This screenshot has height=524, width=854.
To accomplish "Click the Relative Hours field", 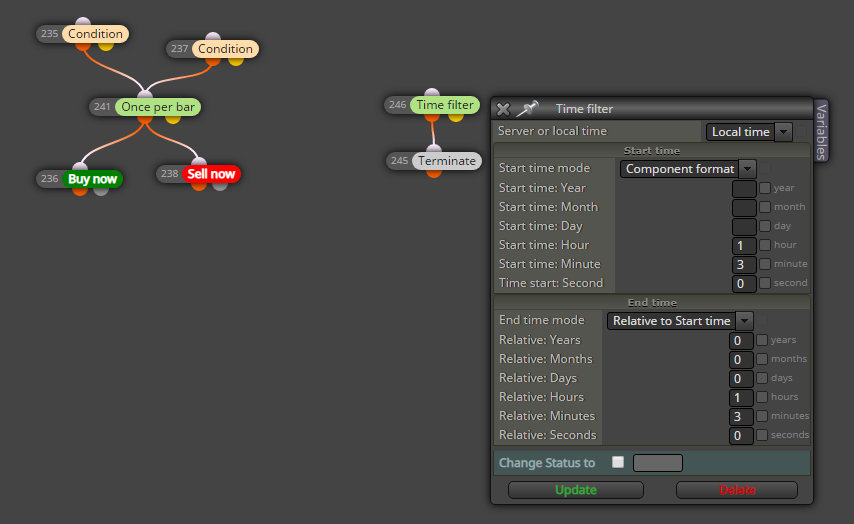I will coord(741,398).
